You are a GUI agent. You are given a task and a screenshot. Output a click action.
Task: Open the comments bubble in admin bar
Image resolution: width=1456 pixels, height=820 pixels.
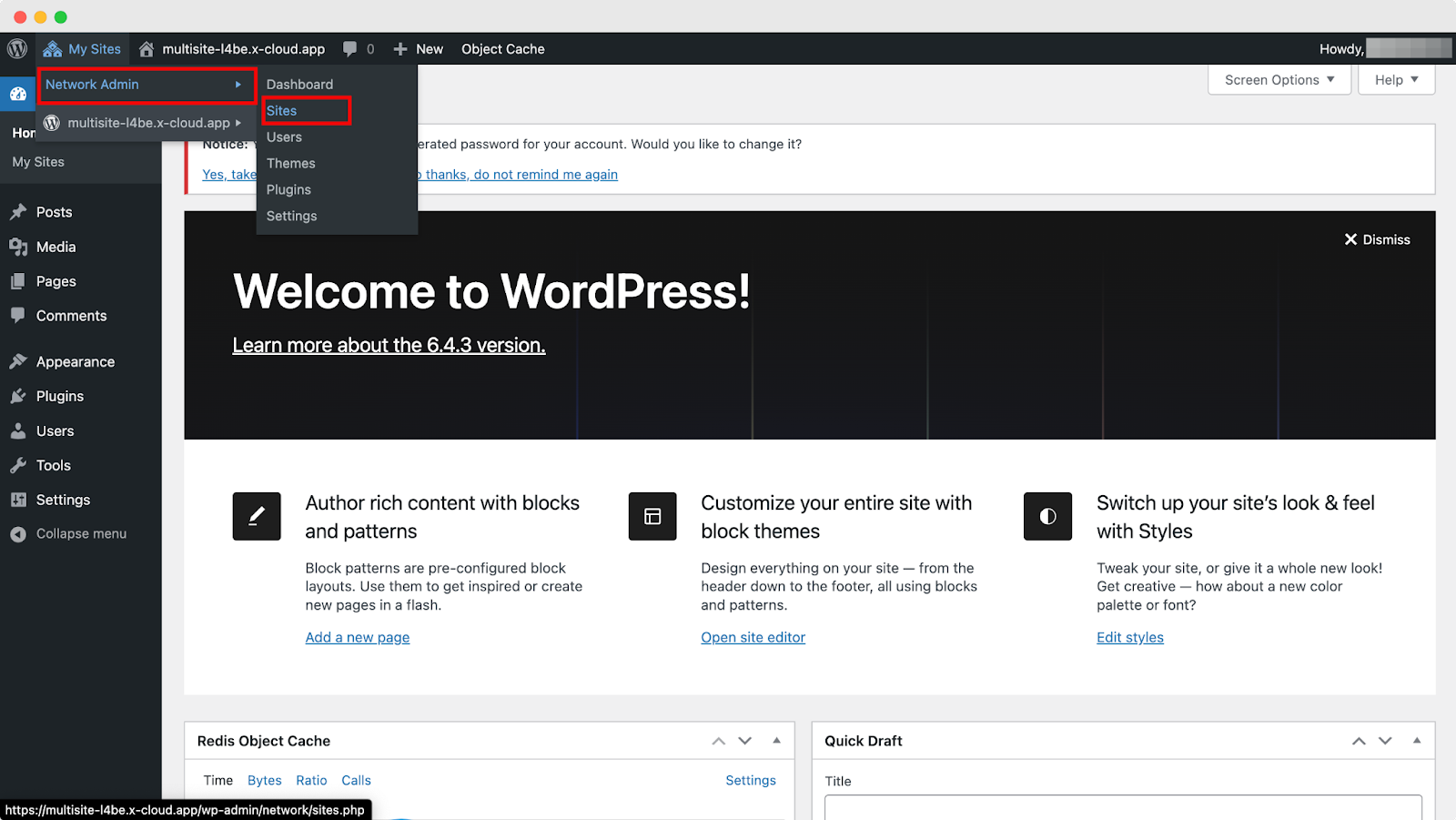pyautogui.click(x=350, y=48)
